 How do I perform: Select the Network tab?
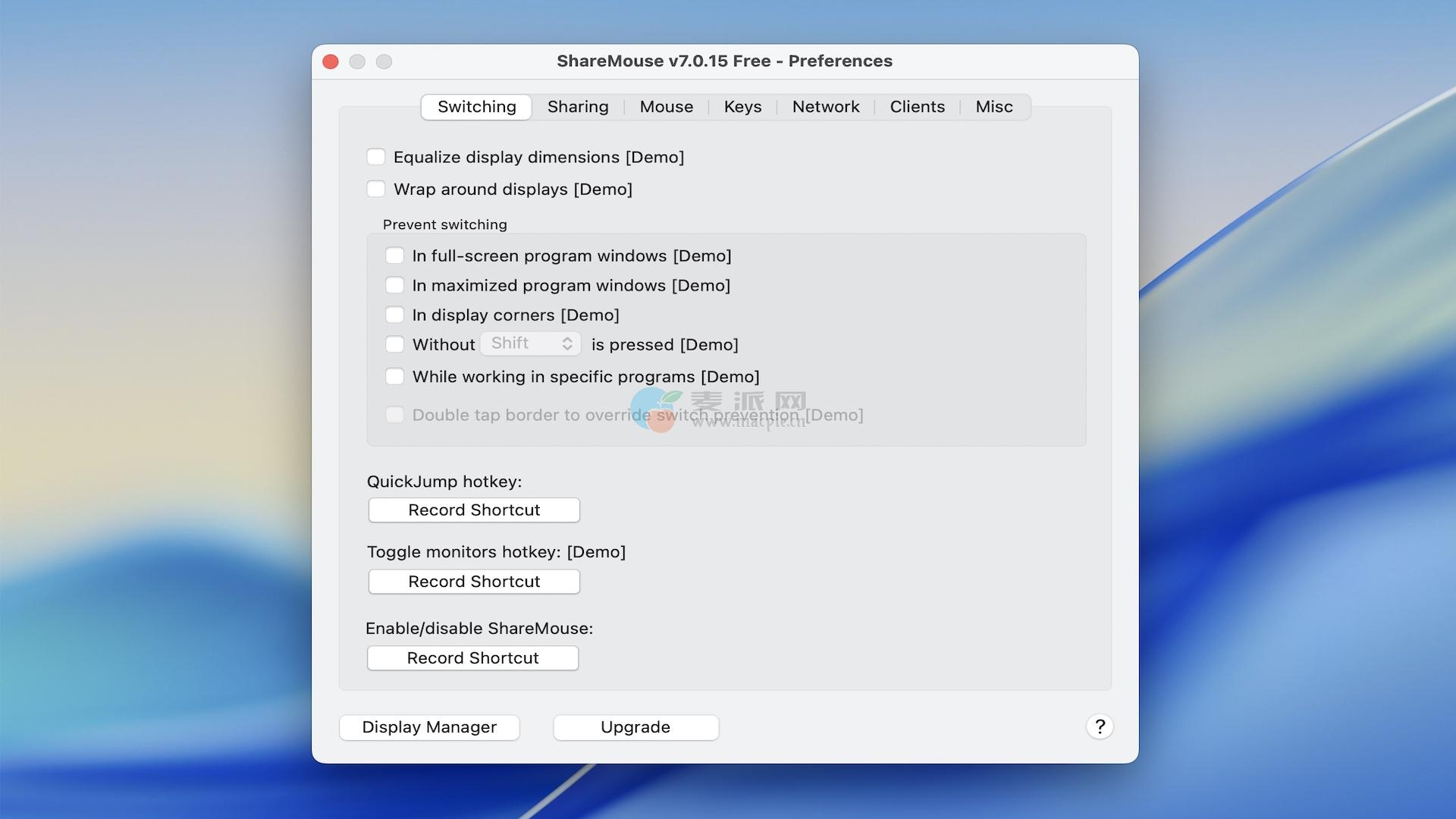point(825,107)
